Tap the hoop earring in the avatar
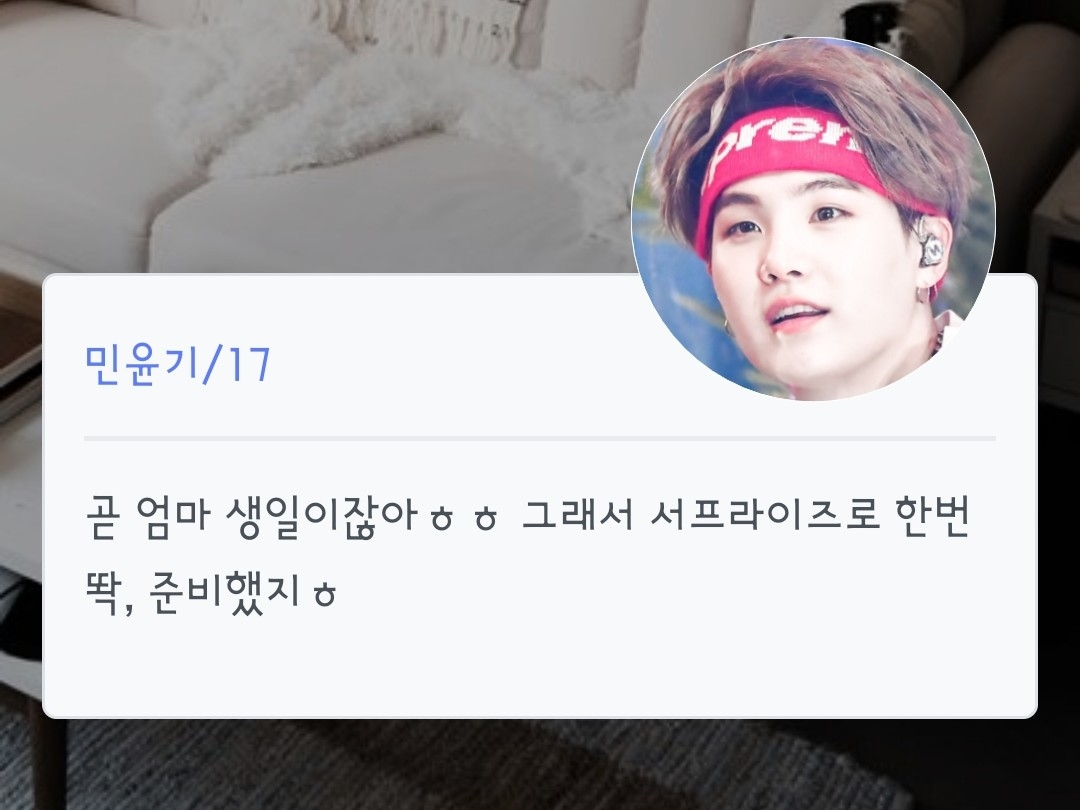The height and width of the screenshot is (810, 1080). tap(924, 295)
